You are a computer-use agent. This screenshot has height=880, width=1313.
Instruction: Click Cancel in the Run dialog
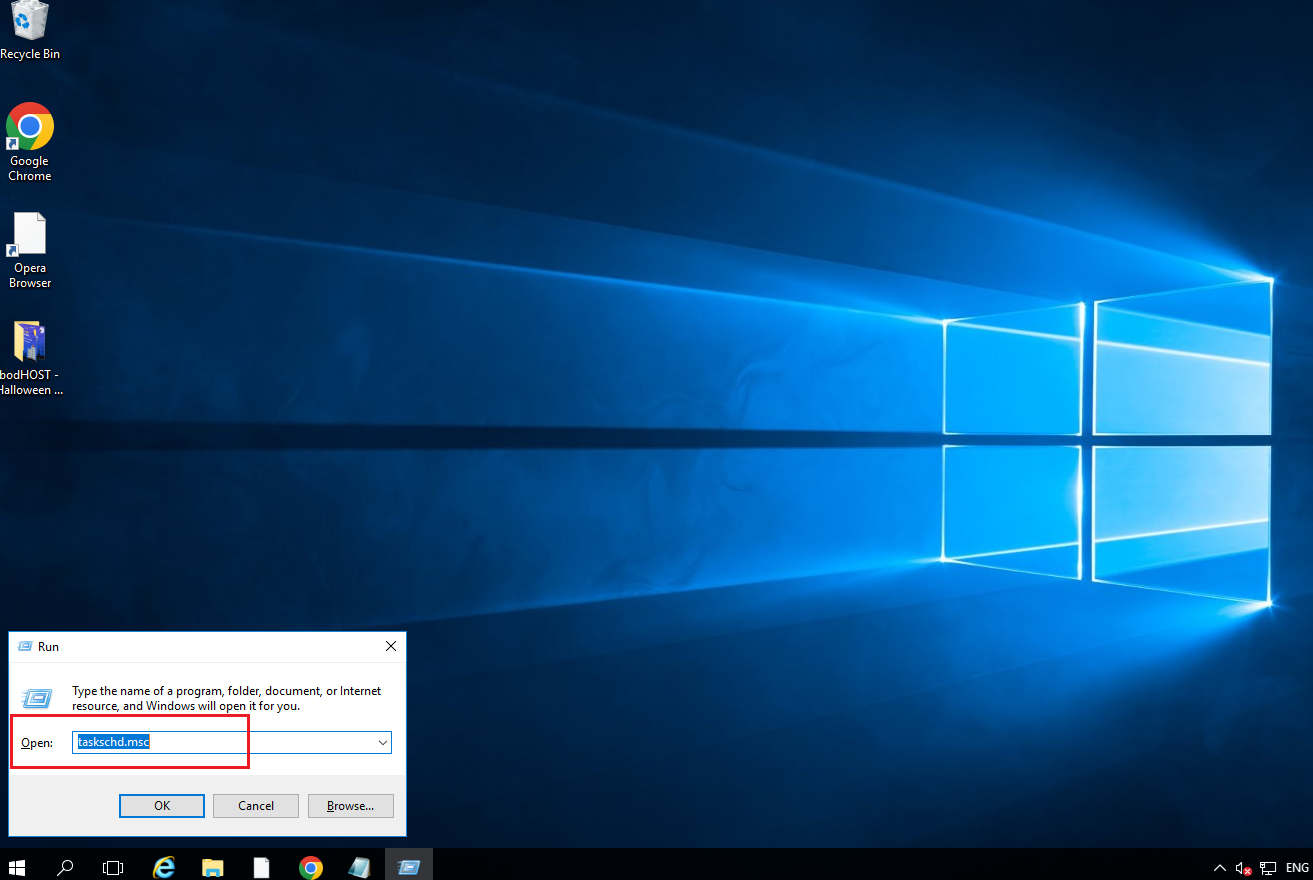point(256,805)
